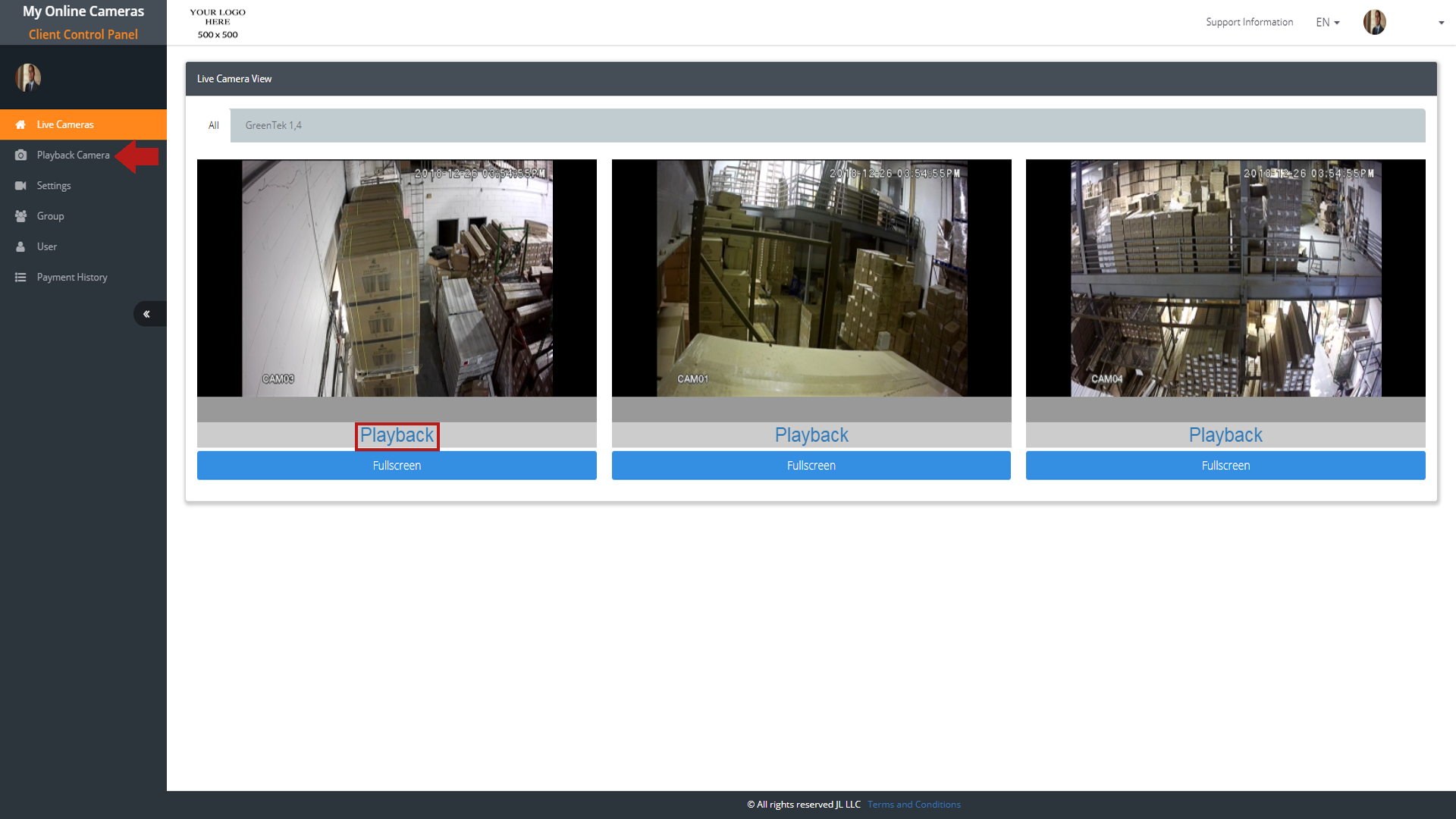Click the profile avatar in top bar
This screenshot has width=1456, height=819.
1374,22
